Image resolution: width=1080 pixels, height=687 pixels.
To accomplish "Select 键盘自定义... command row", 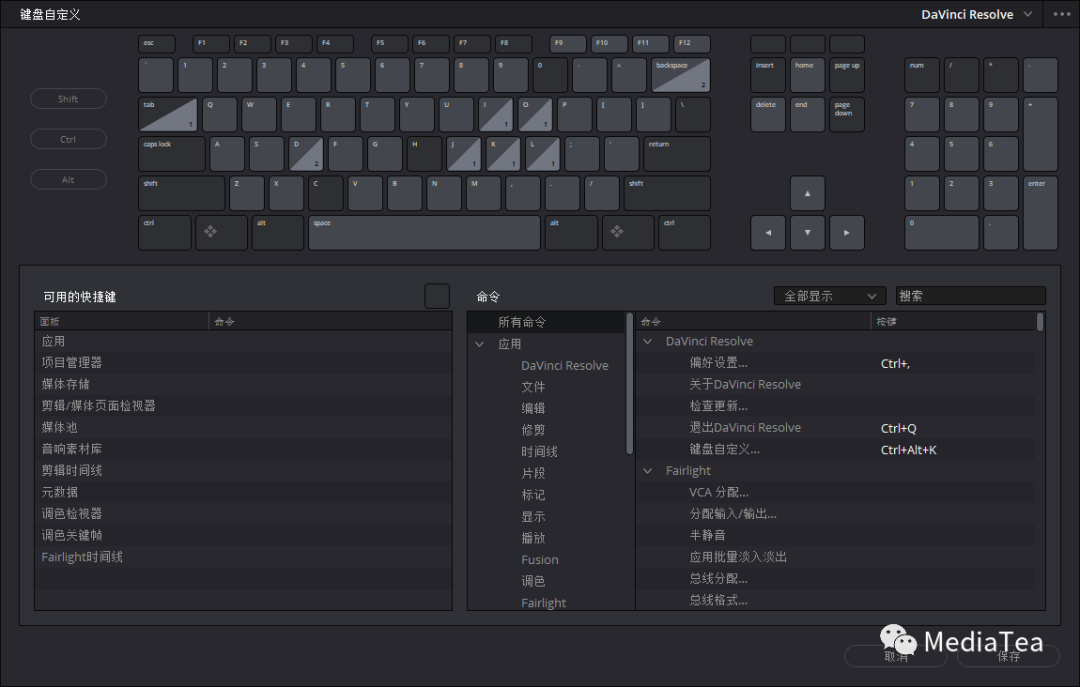I will pyautogui.click(x=835, y=449).
